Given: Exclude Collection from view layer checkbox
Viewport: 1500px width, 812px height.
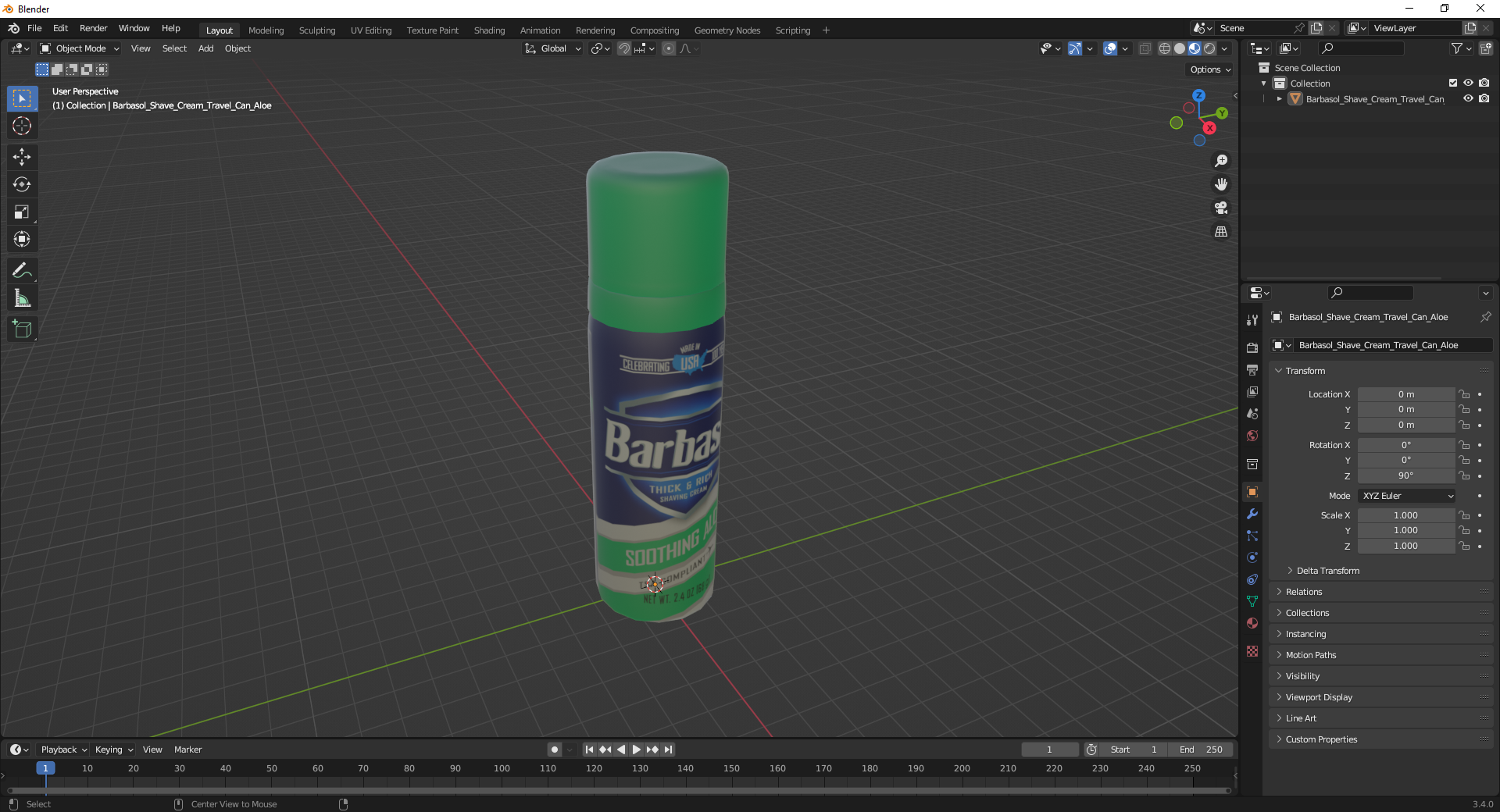Looking at the screenshot, I should coord(1453,83).
